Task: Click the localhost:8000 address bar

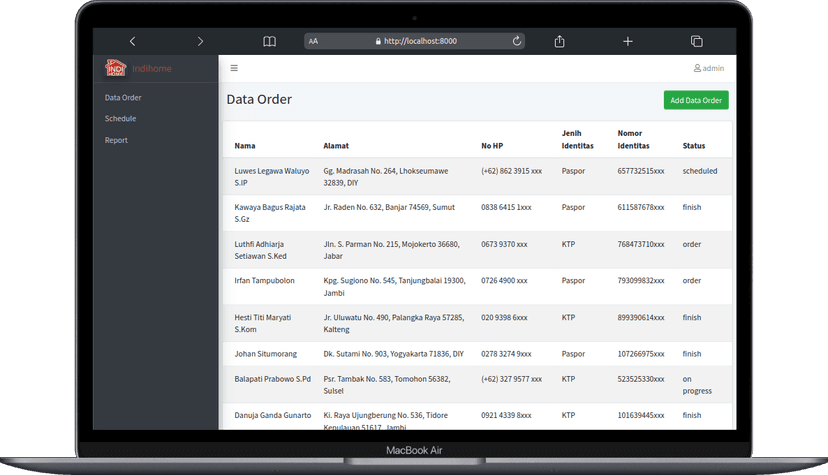Action: 415,41
